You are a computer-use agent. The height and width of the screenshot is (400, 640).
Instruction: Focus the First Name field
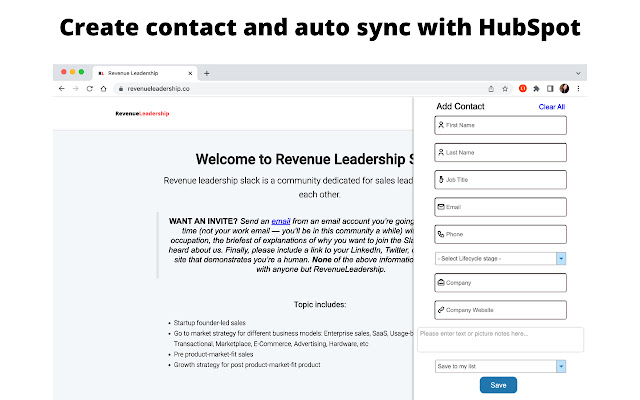tap(500, 125)
